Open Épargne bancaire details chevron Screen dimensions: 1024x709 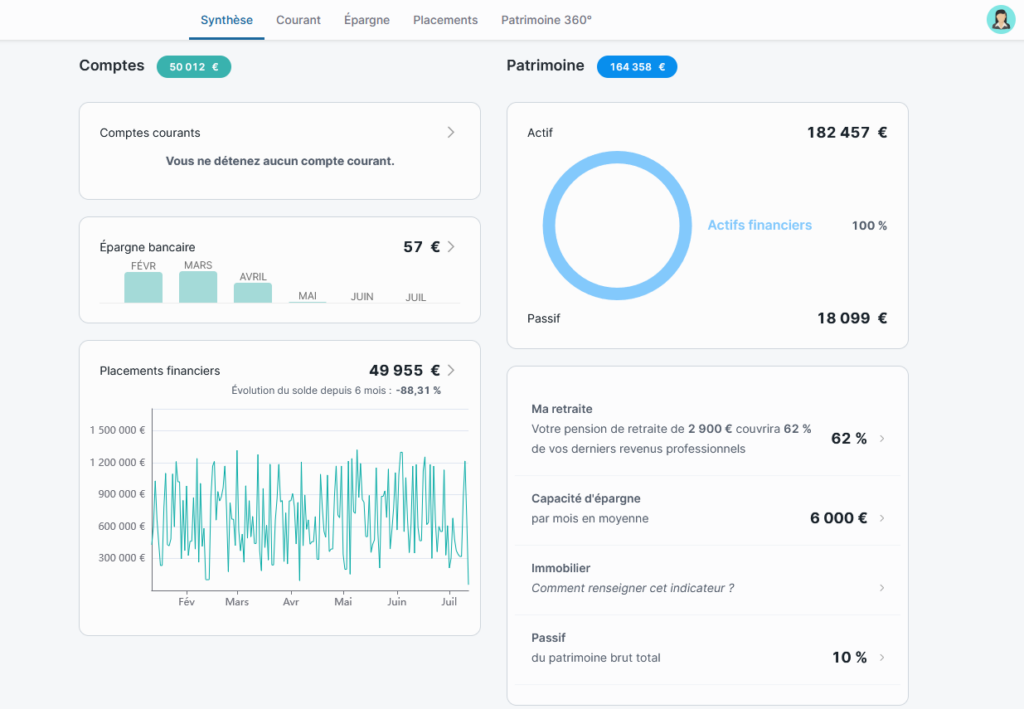tap(451, 247)
